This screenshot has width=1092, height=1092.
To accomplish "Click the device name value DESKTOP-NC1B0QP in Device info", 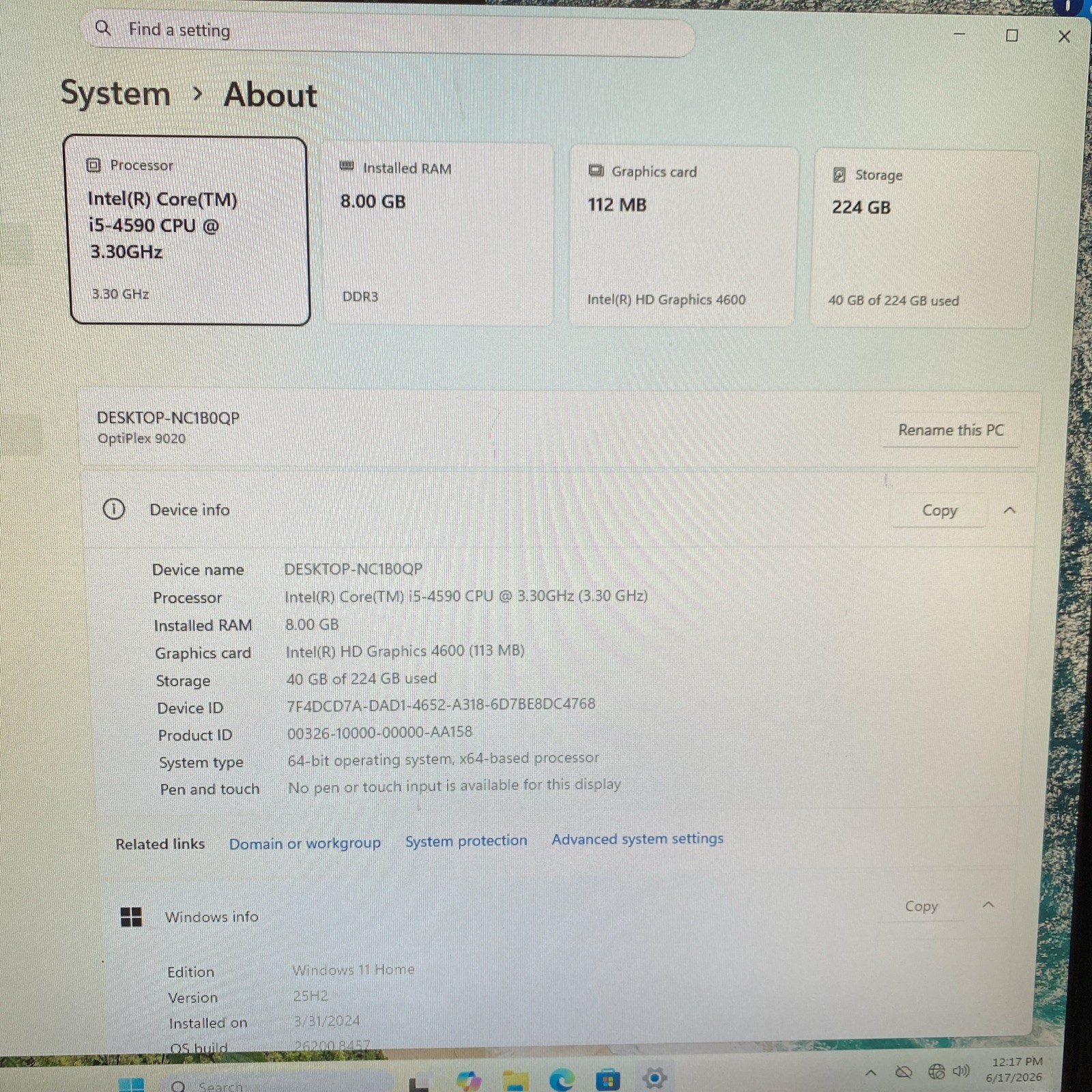I will [353, 569].
